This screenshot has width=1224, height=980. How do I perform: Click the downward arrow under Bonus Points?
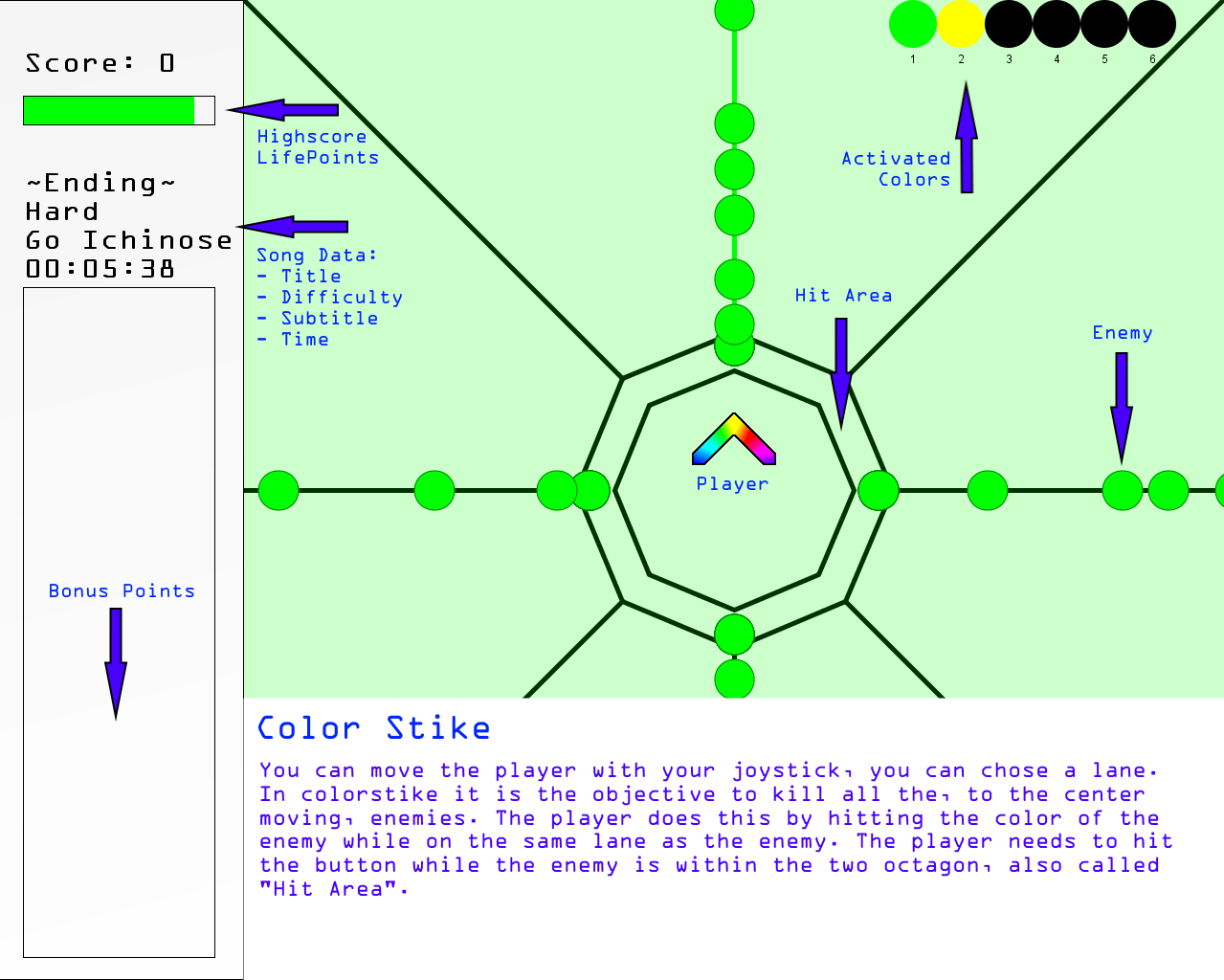tap(116, 662)
